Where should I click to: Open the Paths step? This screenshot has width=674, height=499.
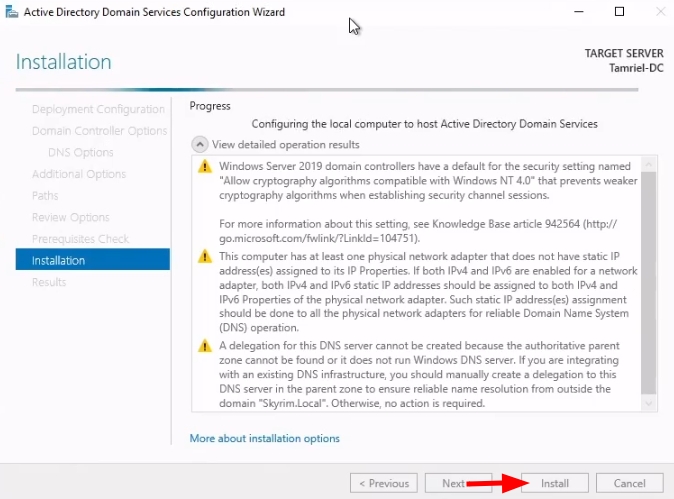(x=45, y=196)
